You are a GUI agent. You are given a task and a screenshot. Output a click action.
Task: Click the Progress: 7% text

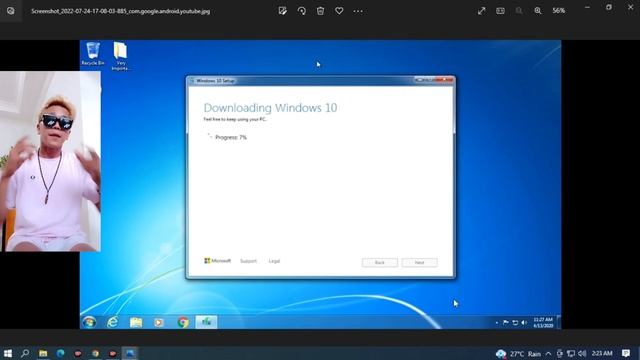click(231, 137)
